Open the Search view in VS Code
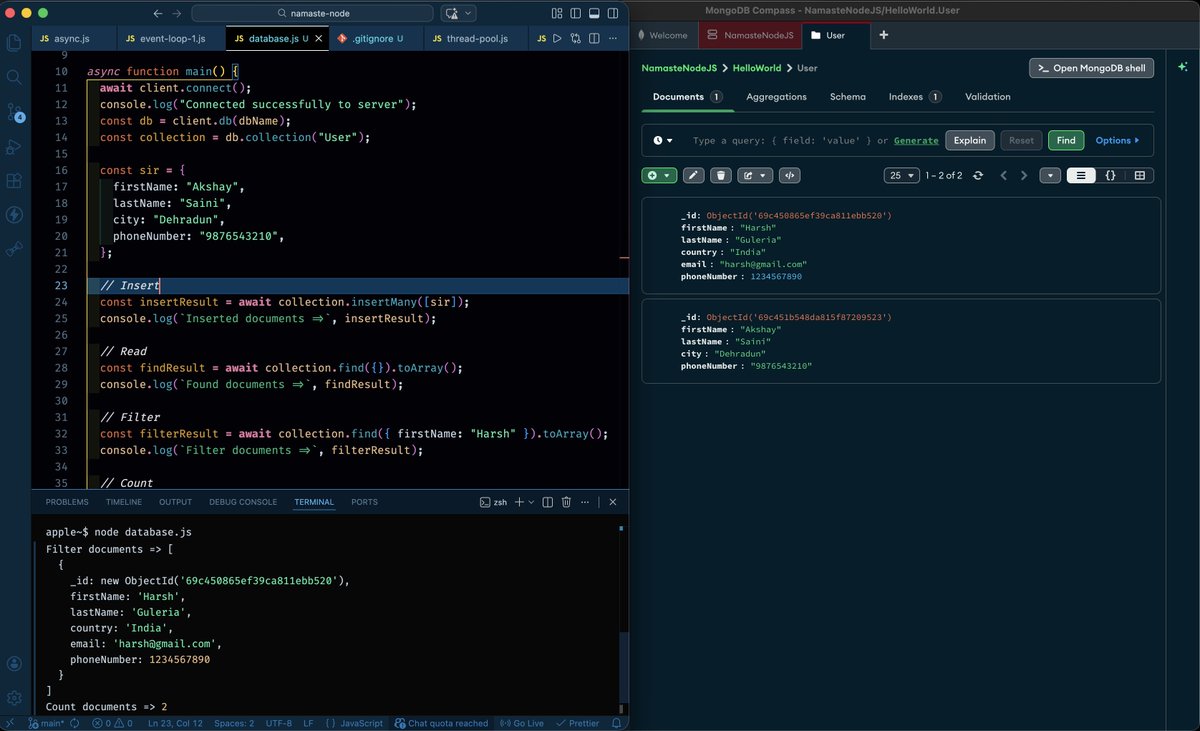The height and width of the screenshot is (731, 1200). pyautogui.click(x=14, y=77)
